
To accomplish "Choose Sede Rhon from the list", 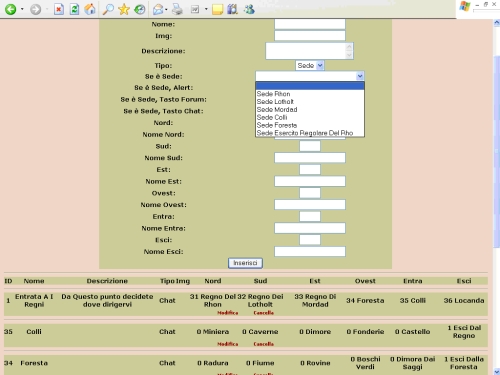I will [310, 94].
